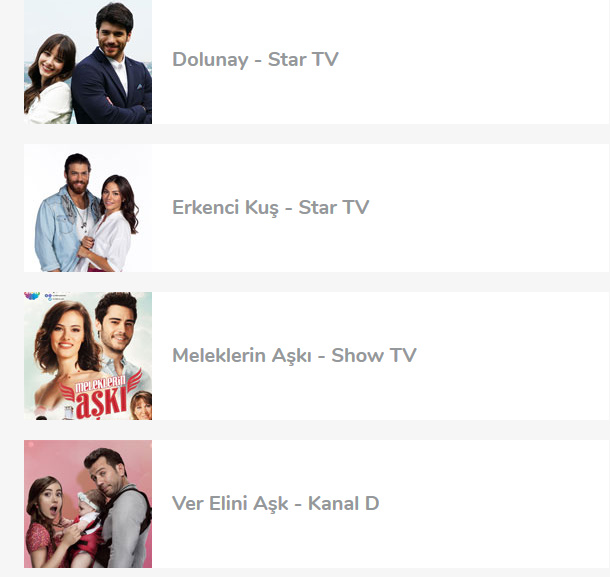Select the Erkenci Kuş option row's empty area

pos(488,208)
